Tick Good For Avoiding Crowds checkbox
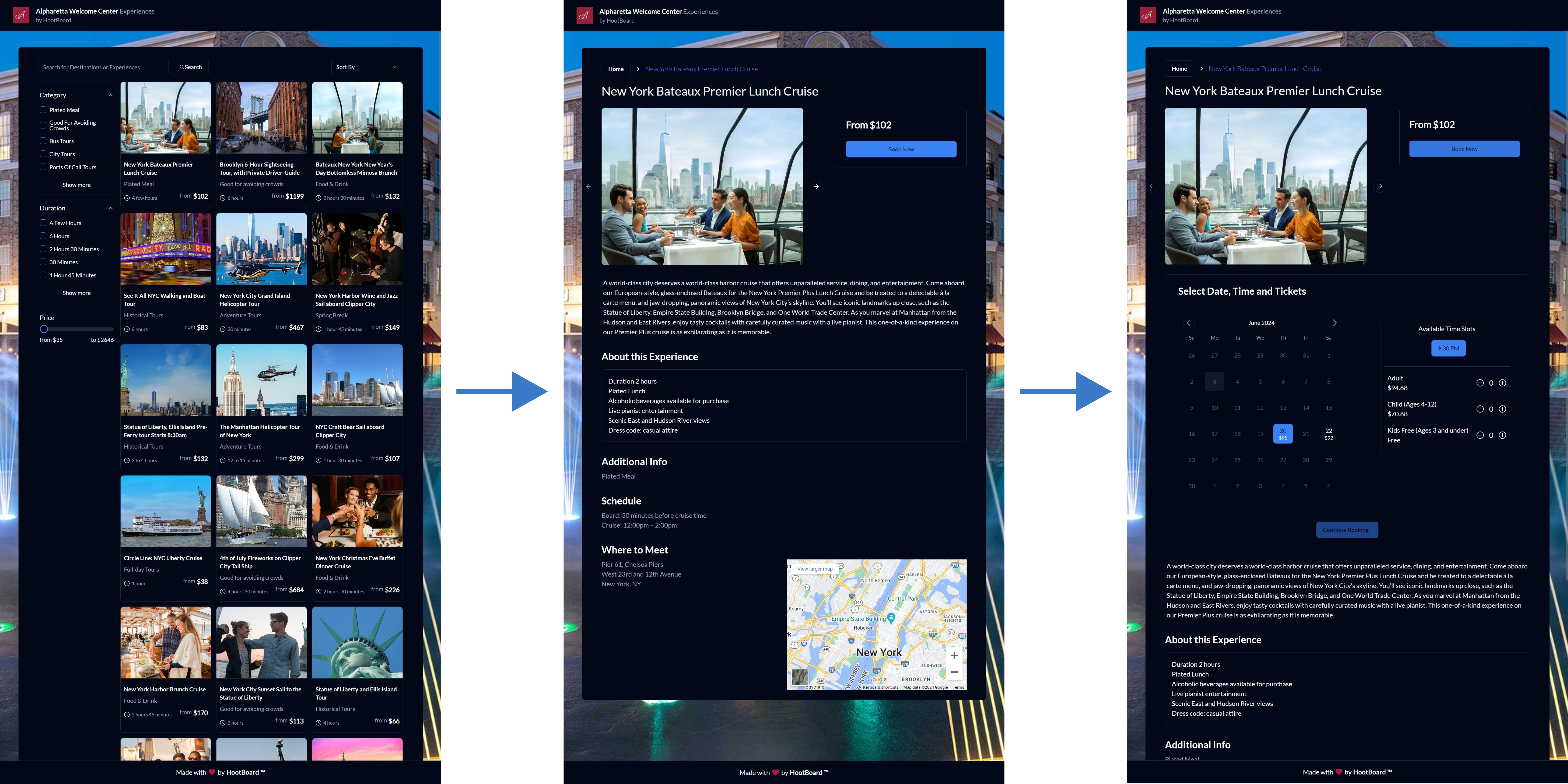The image size is (1568, 784). [x=43, y=125]
